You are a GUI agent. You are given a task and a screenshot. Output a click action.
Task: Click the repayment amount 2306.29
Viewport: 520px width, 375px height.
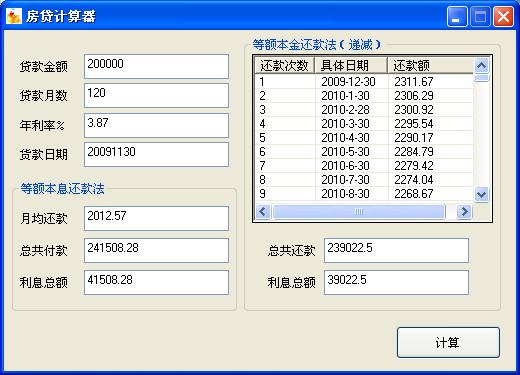(414, 96)
